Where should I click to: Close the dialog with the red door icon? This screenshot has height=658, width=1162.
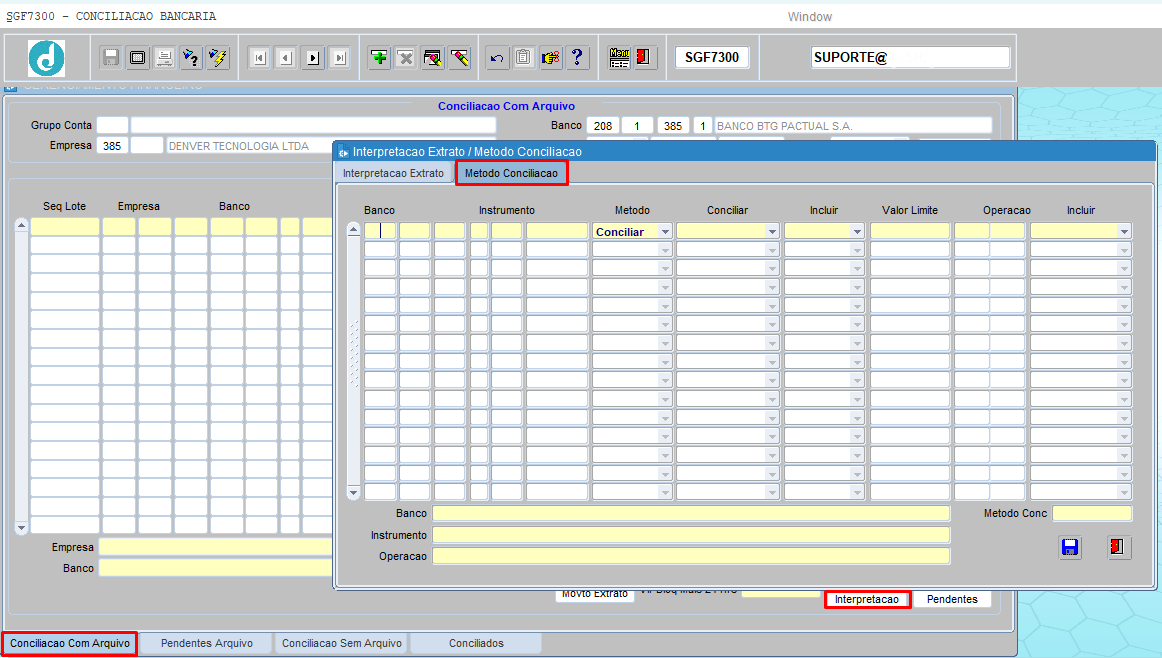1118,547
